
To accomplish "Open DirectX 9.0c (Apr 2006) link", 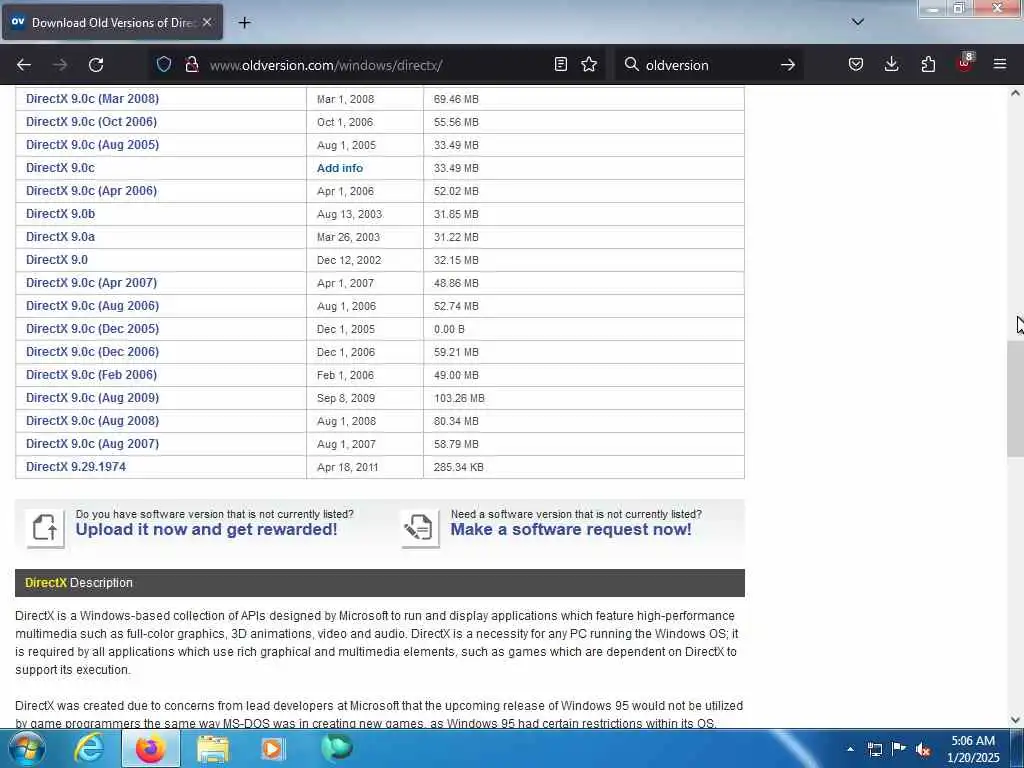I will tap(91, 191).
